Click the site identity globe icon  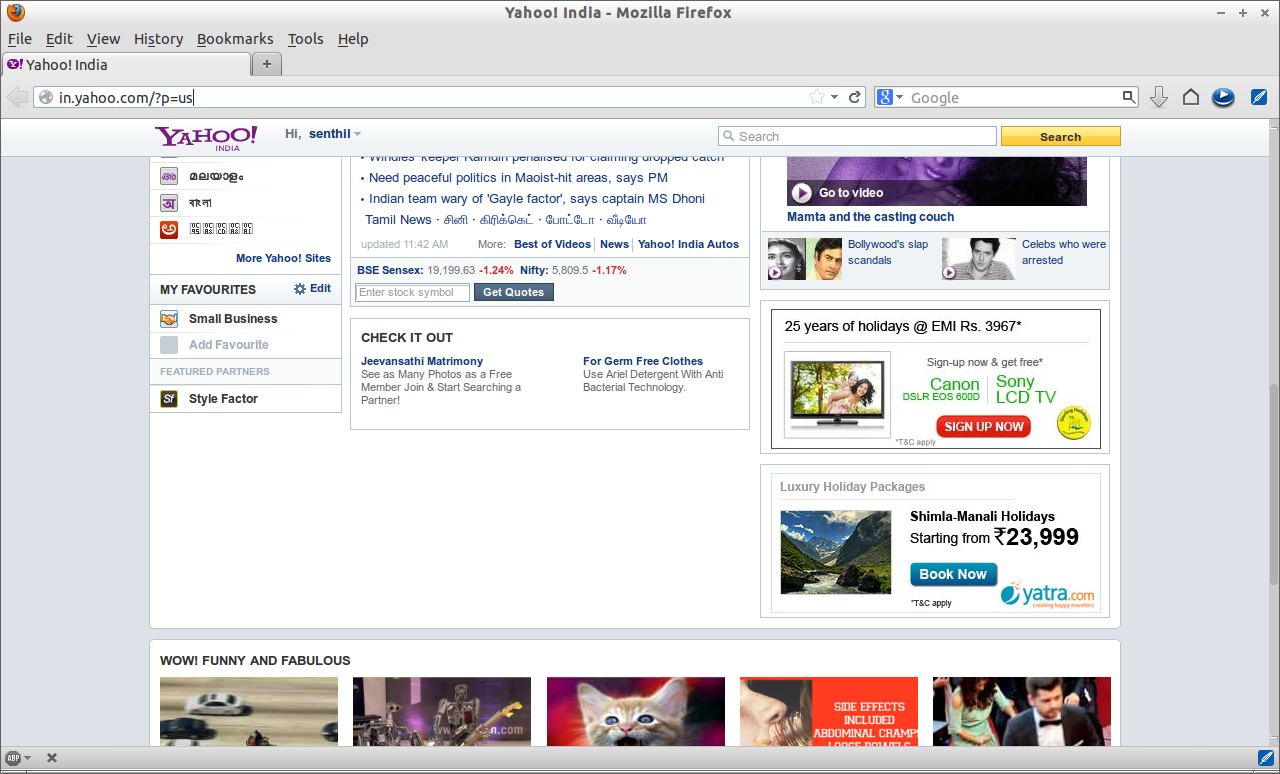(x=46, y=97)
